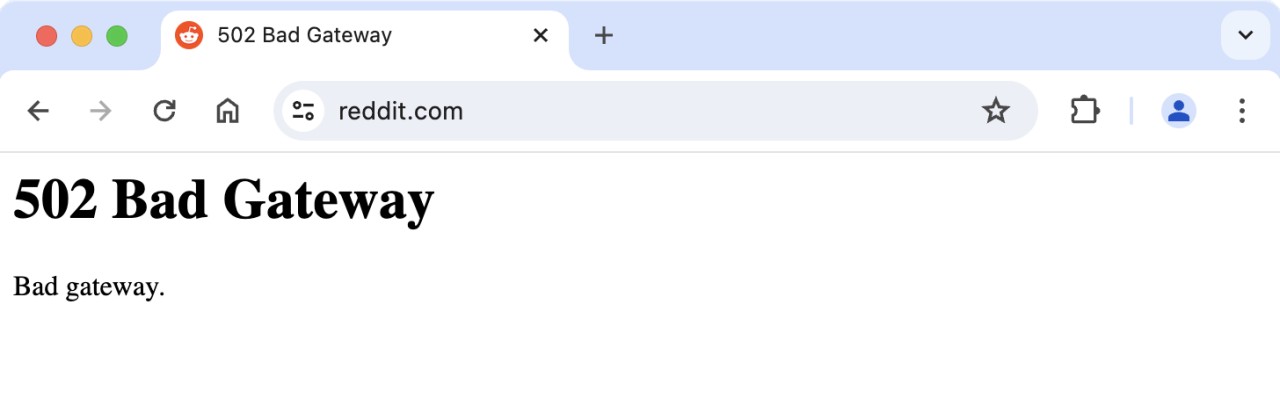Open the Extensions puzzle icon

coord(1084,111)
